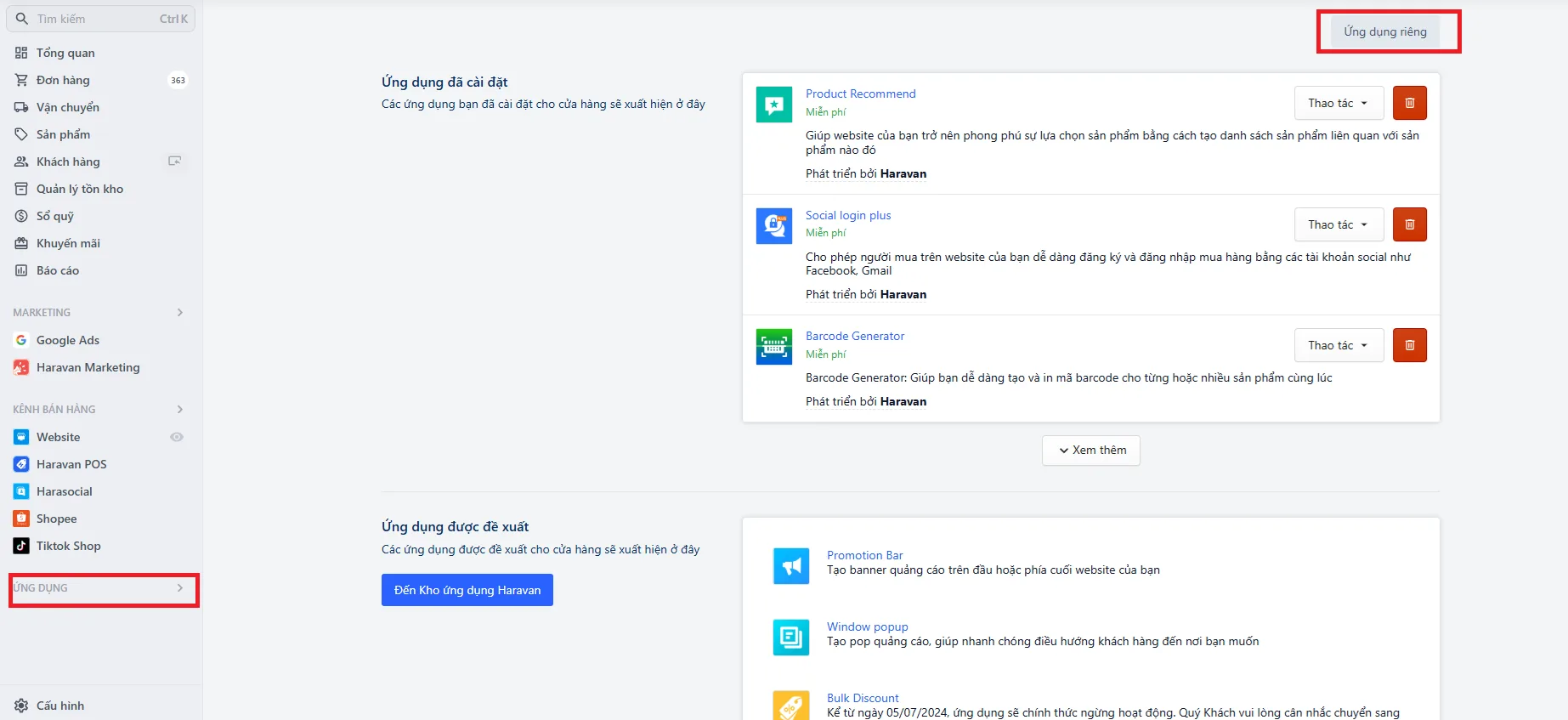The height and width of the screenshot is (720, 1568).
Task: Click the Window popup app icon
Action: coord(791,638)
